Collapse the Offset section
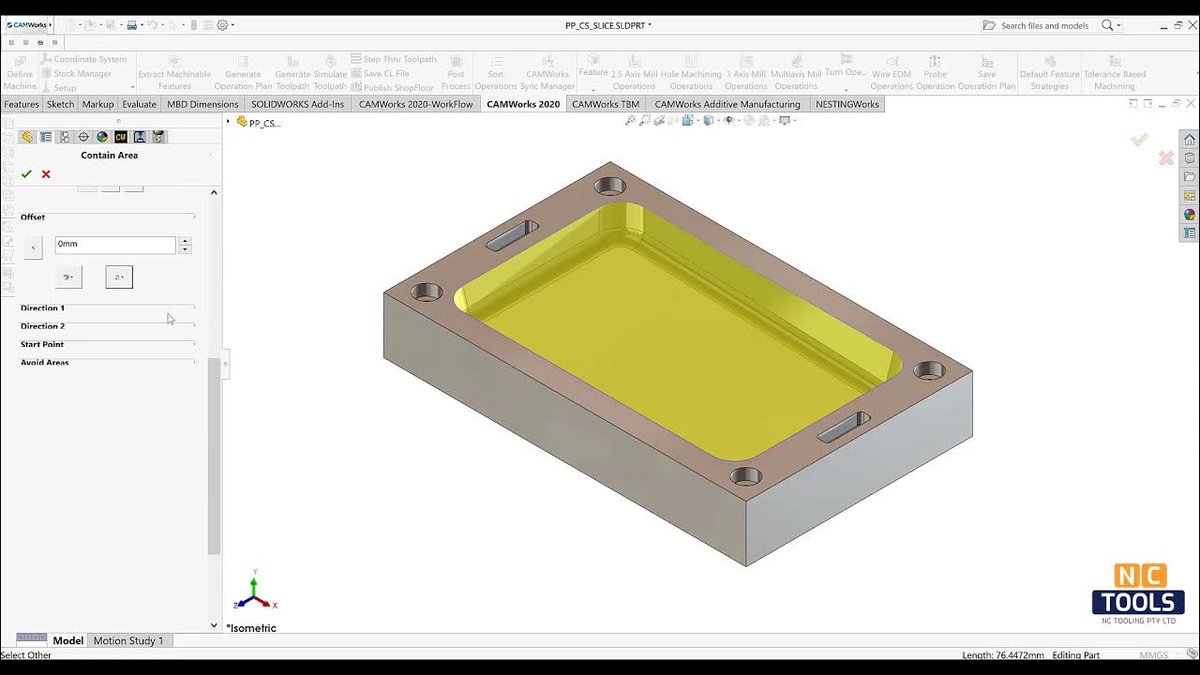The height and width of the screenshot is (675, 1200). click(107, 217)
